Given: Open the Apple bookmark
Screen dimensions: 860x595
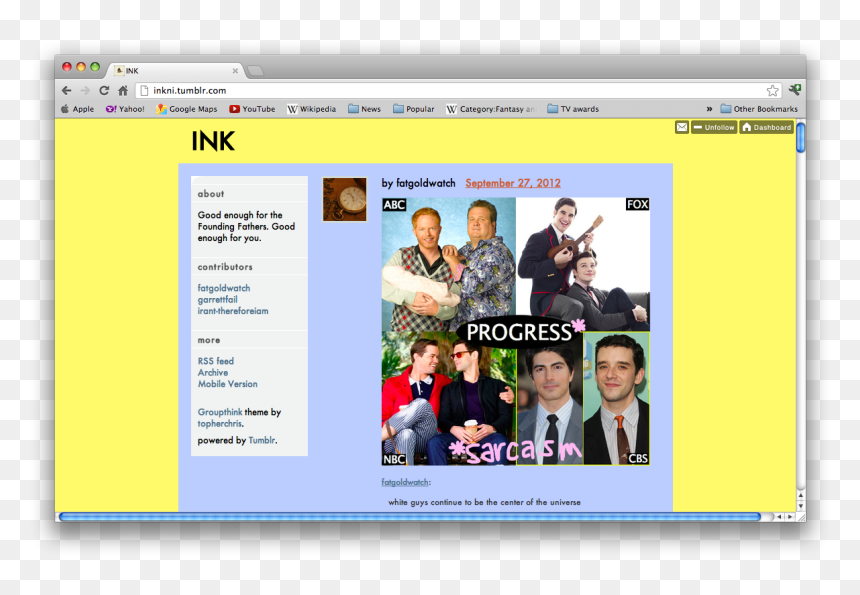Looking at the screenshot, I should (x=77, y=109).
